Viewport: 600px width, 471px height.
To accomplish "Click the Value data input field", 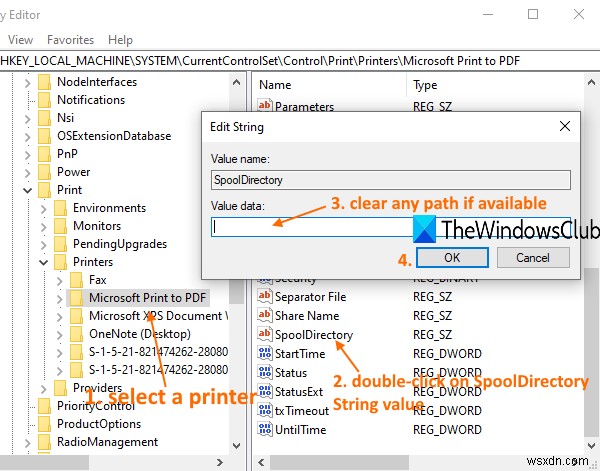I will click(390, 227).
